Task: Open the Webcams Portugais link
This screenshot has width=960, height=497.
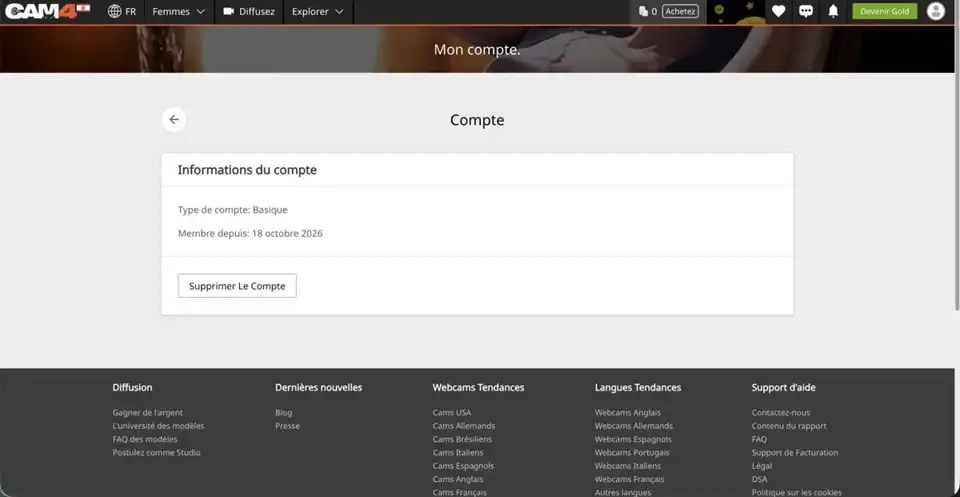Action: point(632,453)
